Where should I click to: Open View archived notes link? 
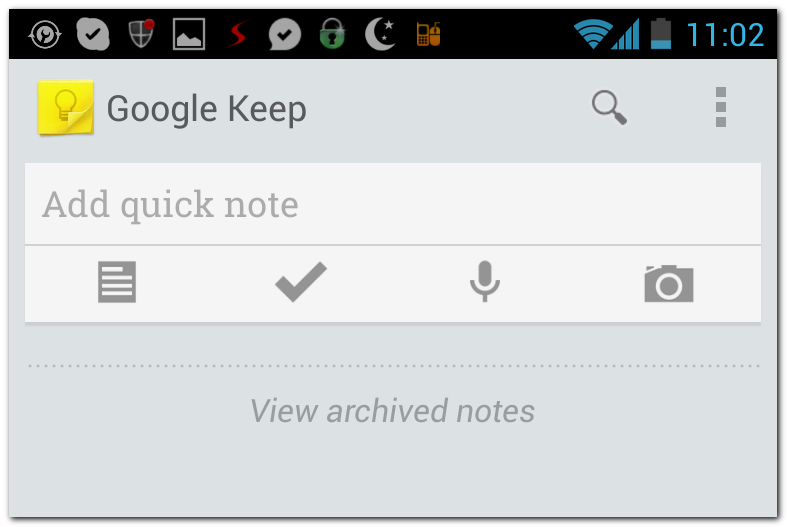click(x=392, y=411)
